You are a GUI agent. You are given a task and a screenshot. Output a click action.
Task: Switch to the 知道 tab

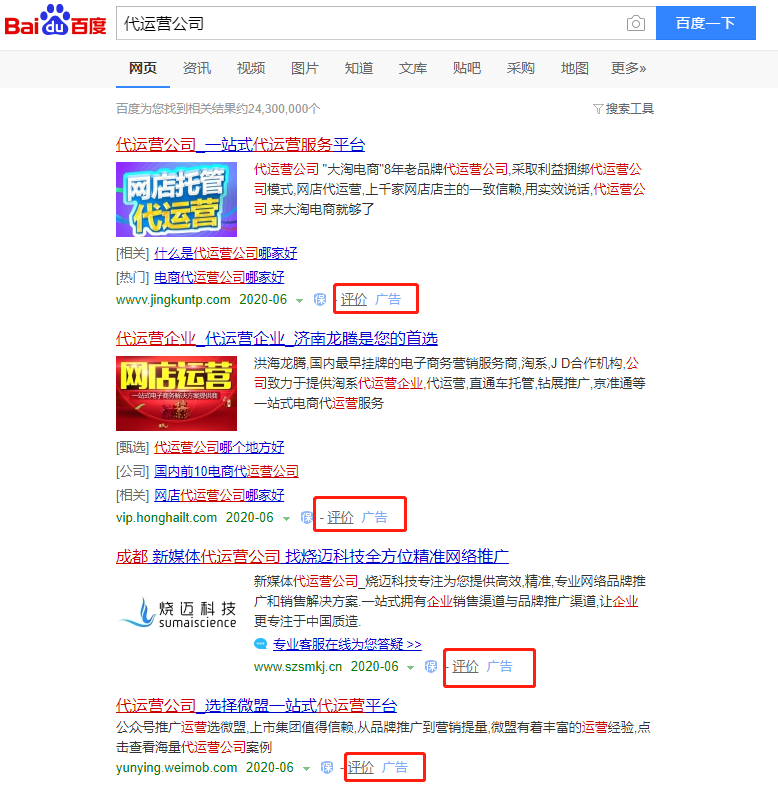[359, 68]
